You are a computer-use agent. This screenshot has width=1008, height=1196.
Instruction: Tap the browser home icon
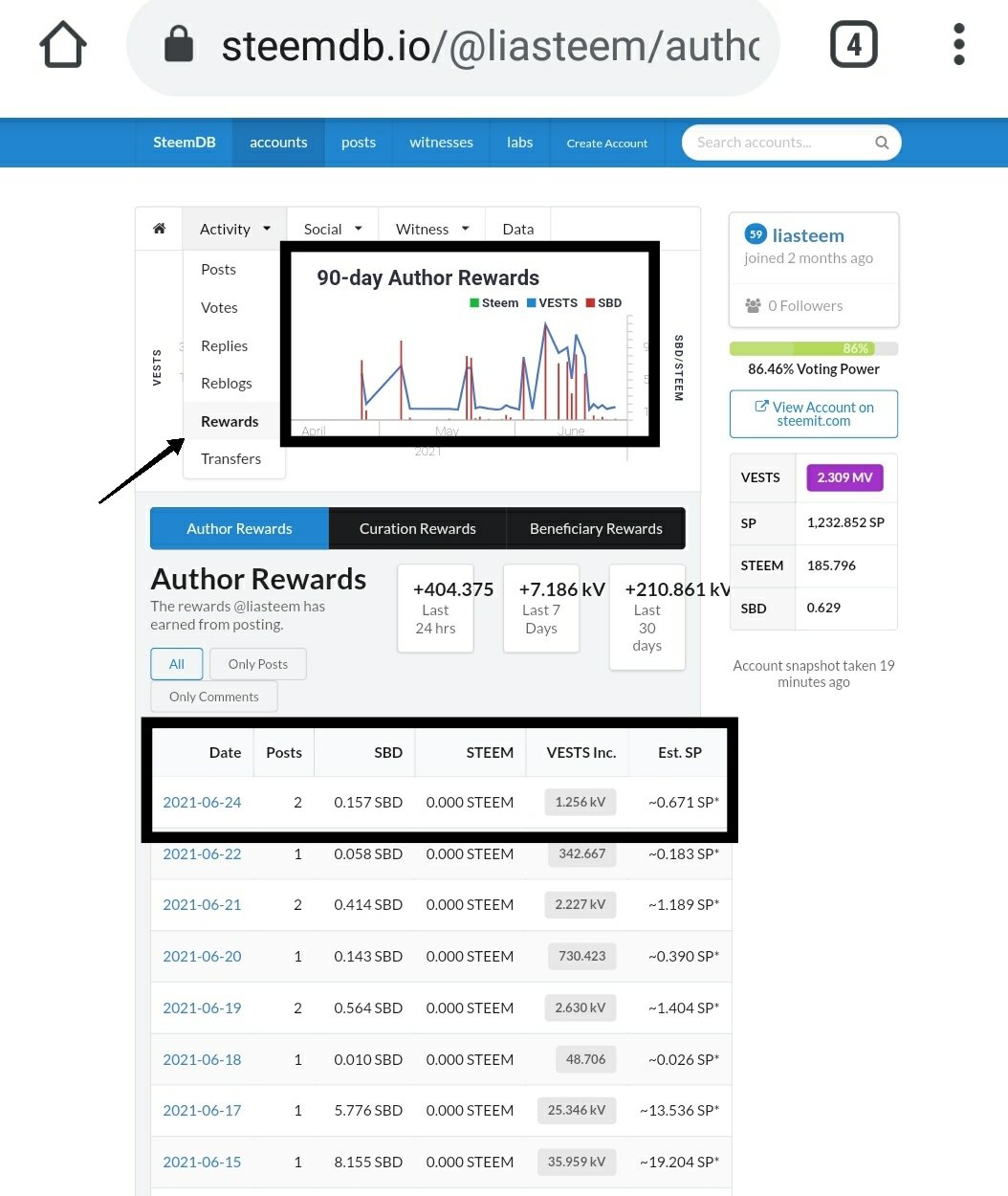pyautogui.click(x=63, y=45)
